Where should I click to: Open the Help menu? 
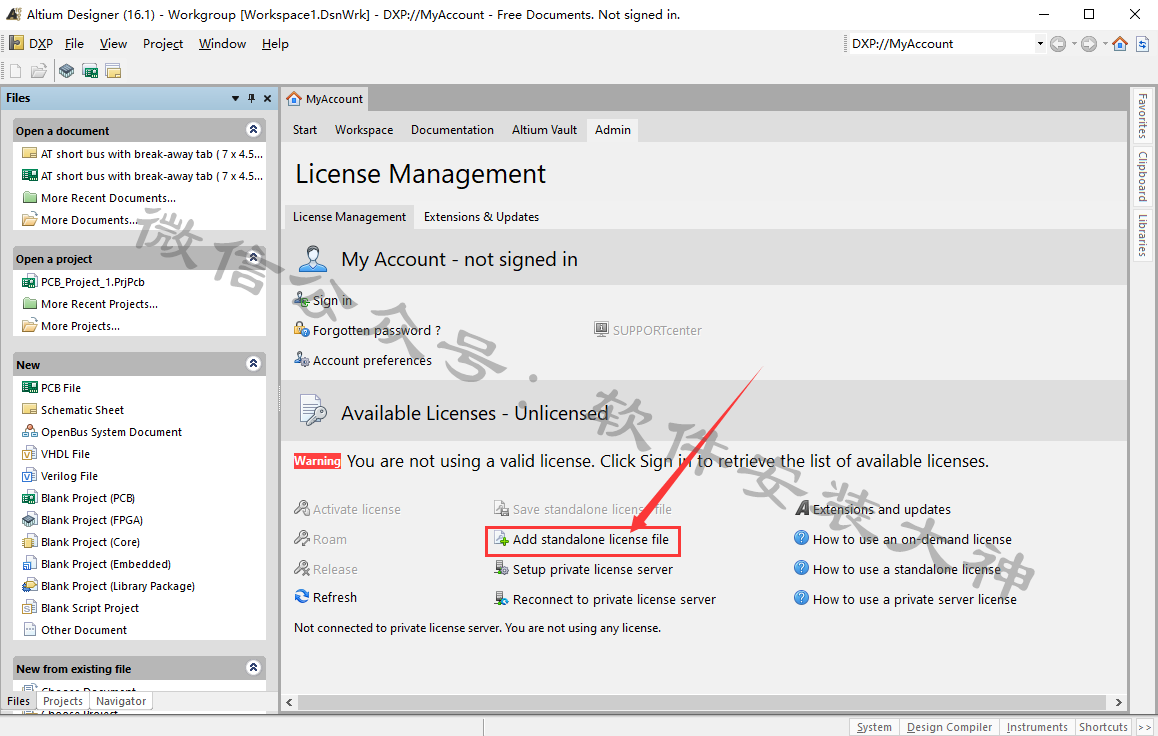[275, 44]
